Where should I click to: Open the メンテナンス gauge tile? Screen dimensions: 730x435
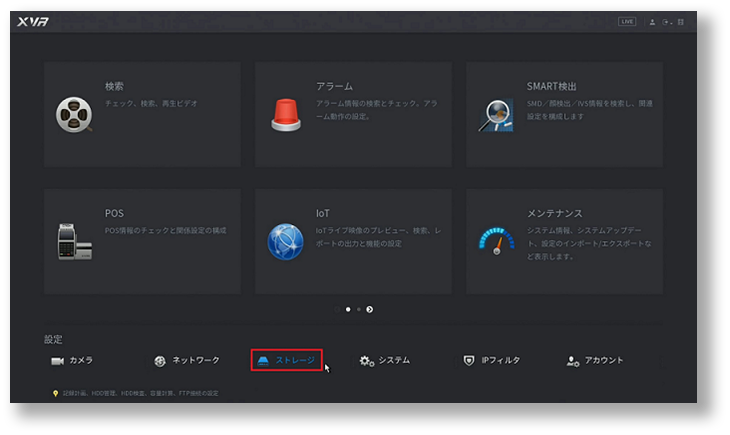[564, 241]
